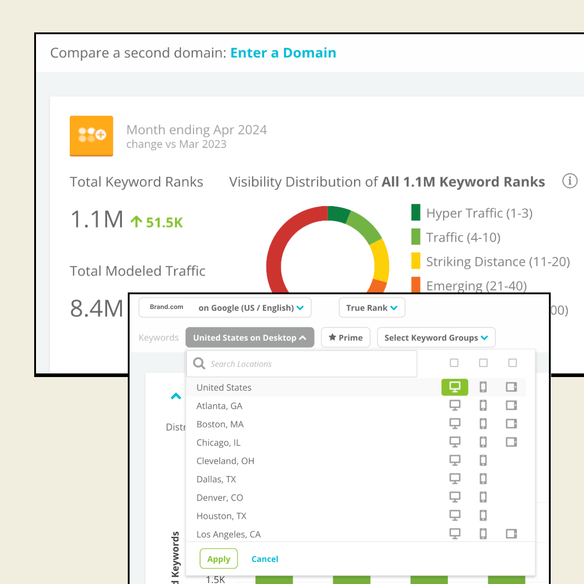
Task: Select desktop icon for United States row
Action: (454, 387)
